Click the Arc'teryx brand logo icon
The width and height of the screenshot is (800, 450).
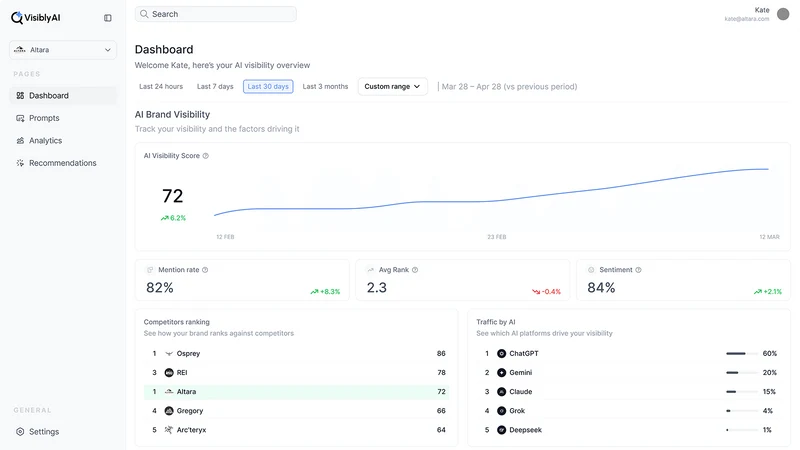tap(169, 430)
